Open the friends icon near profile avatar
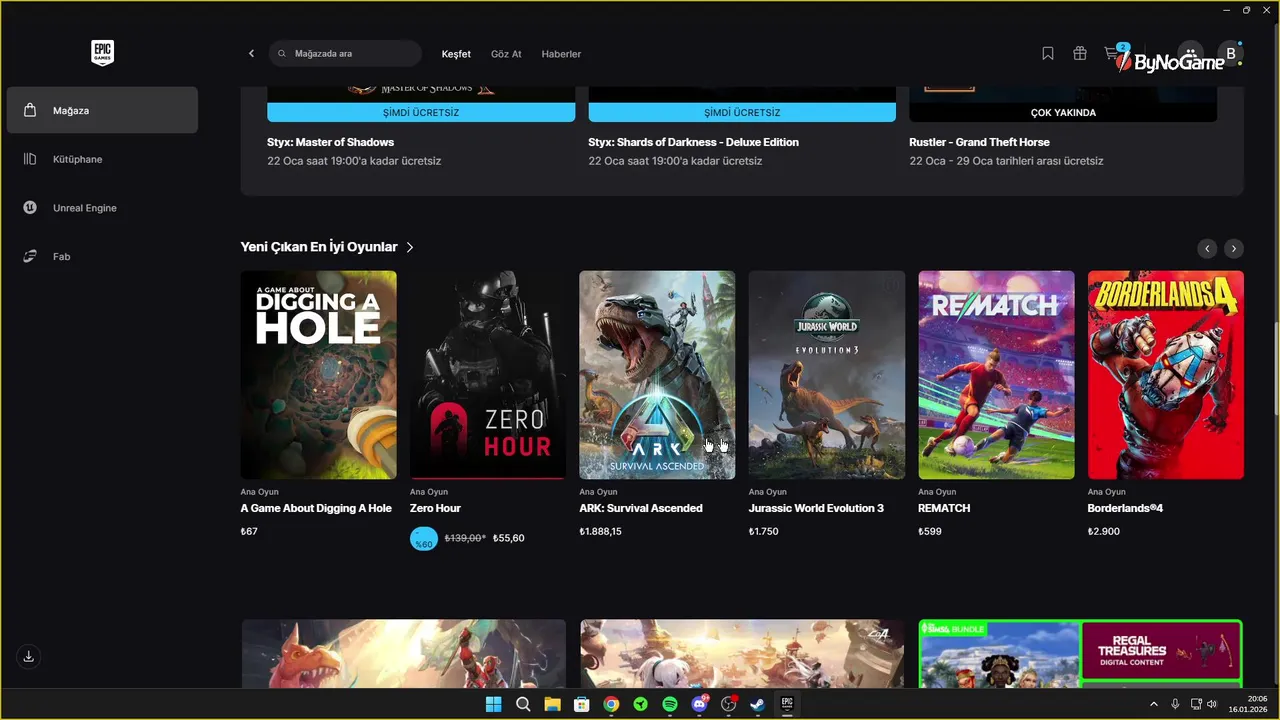 [x=1190, y=54]
